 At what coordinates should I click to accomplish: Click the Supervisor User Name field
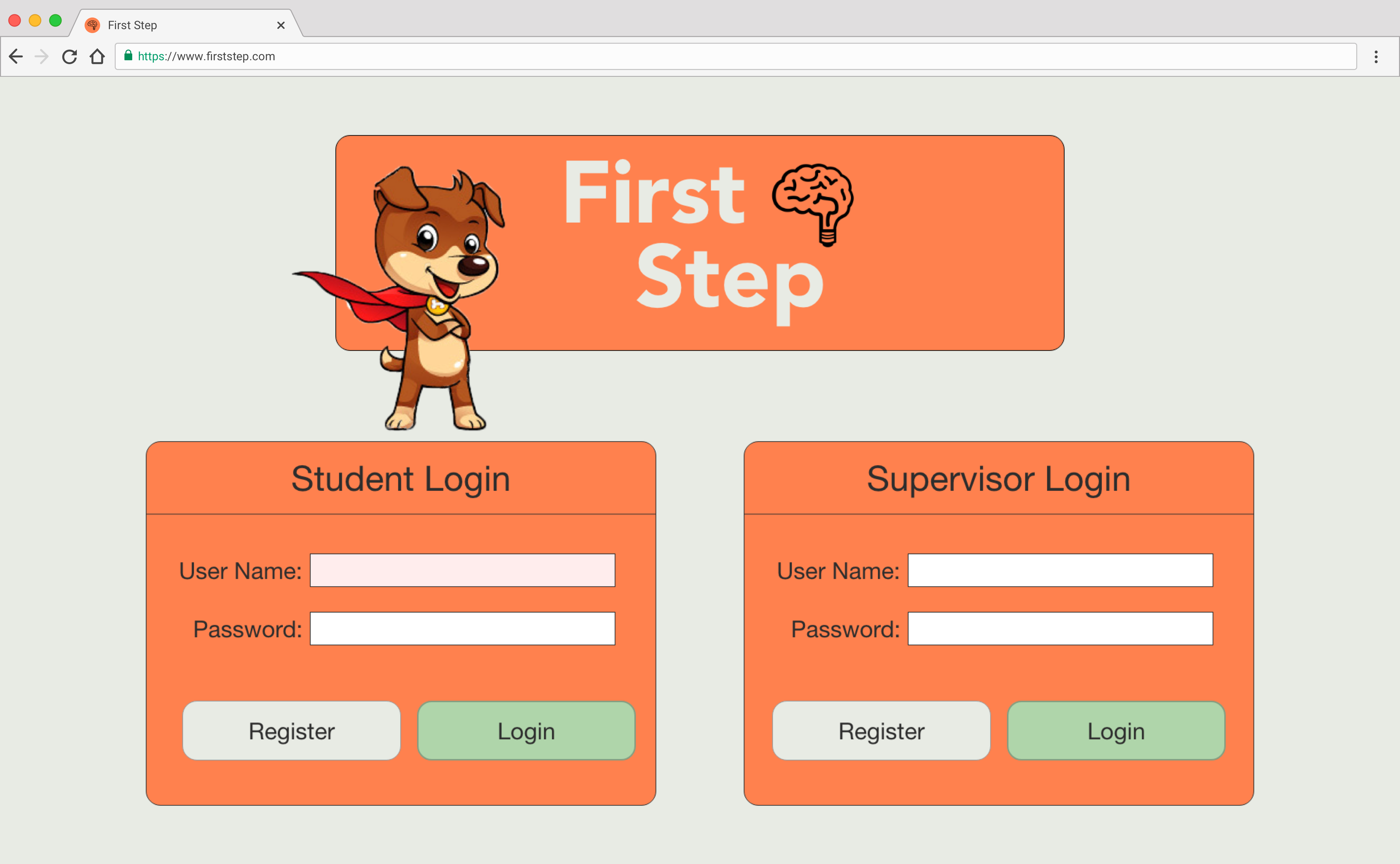click(x=1060, y=570)
